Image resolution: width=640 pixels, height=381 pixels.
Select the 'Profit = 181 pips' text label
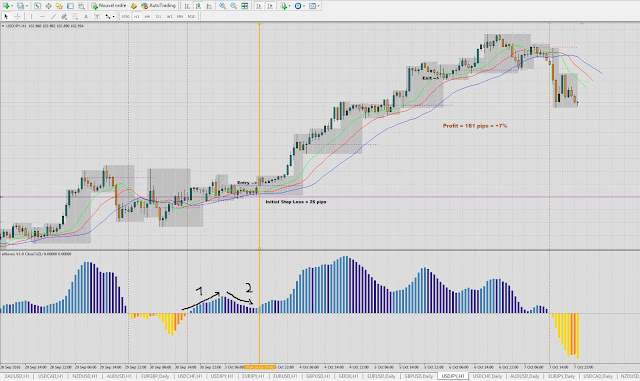tap(475, 126)
